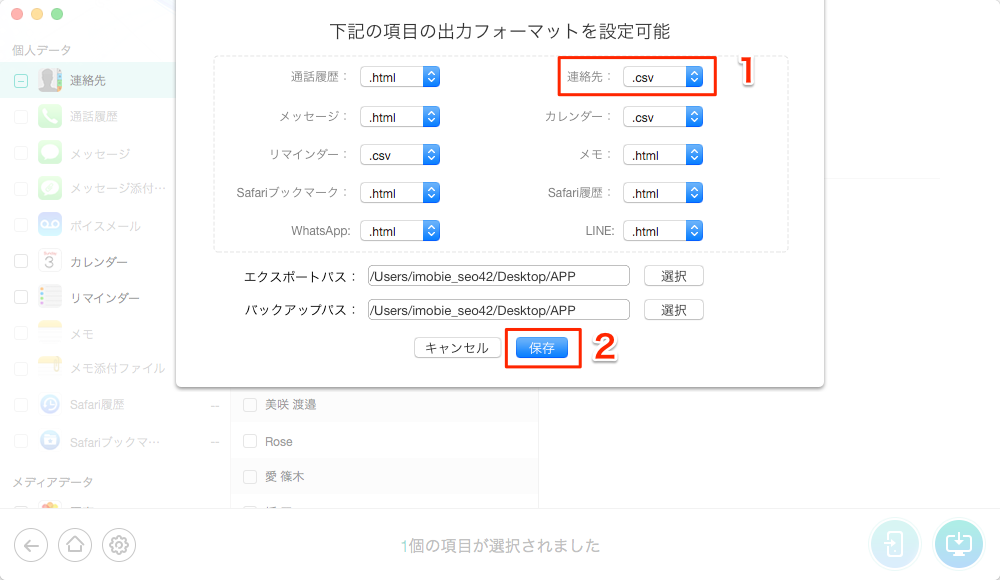The width and height of the screenshot is (1000, 580).
Task: Click the Rose contact name
Action: [x=279, y=442]
